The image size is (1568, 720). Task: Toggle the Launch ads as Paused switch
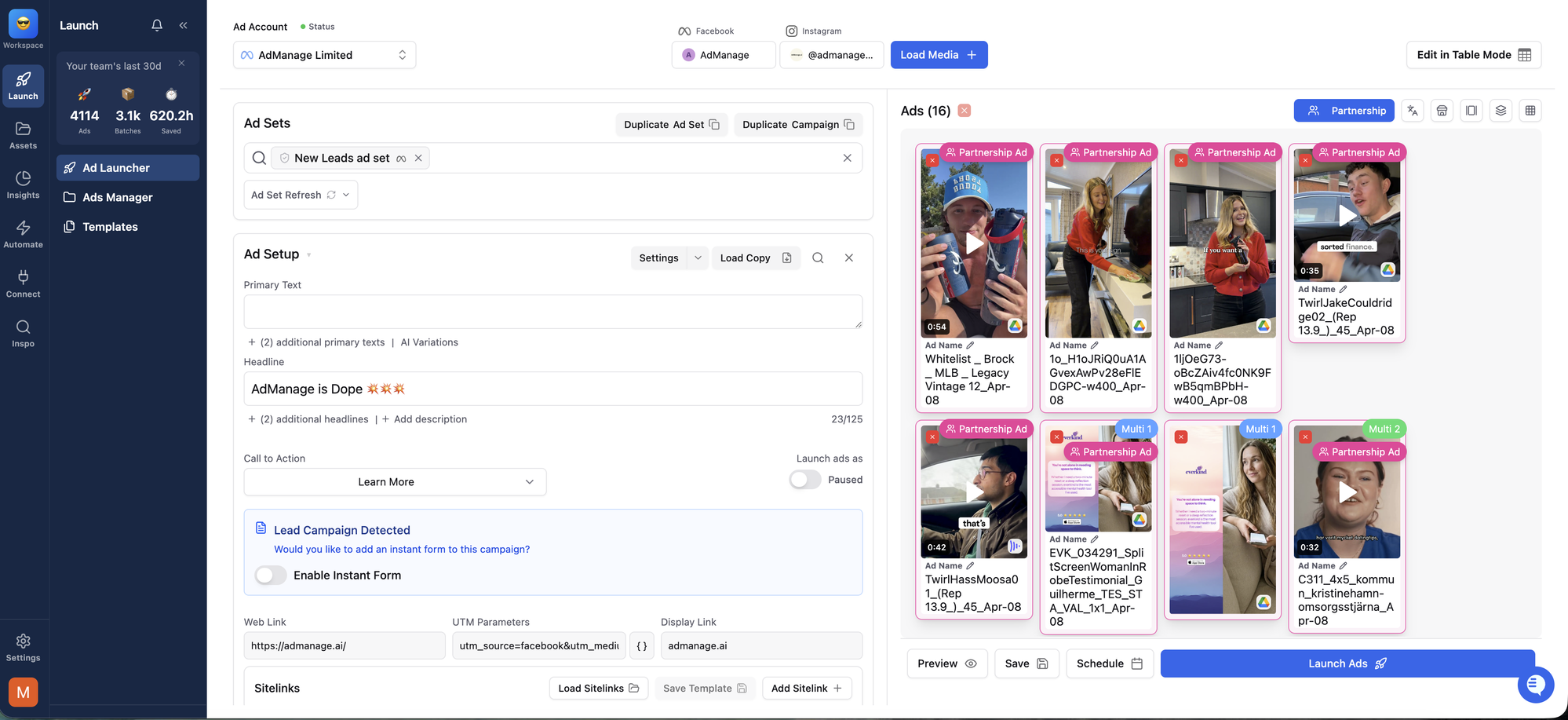(x=805, y=480)
